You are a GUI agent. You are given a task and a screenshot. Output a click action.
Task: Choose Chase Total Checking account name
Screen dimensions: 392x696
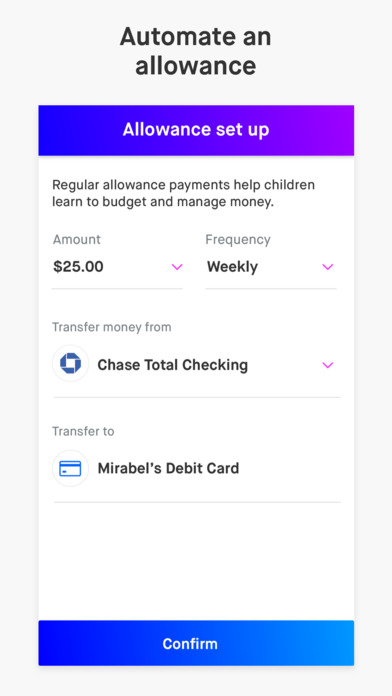point(173,365)
